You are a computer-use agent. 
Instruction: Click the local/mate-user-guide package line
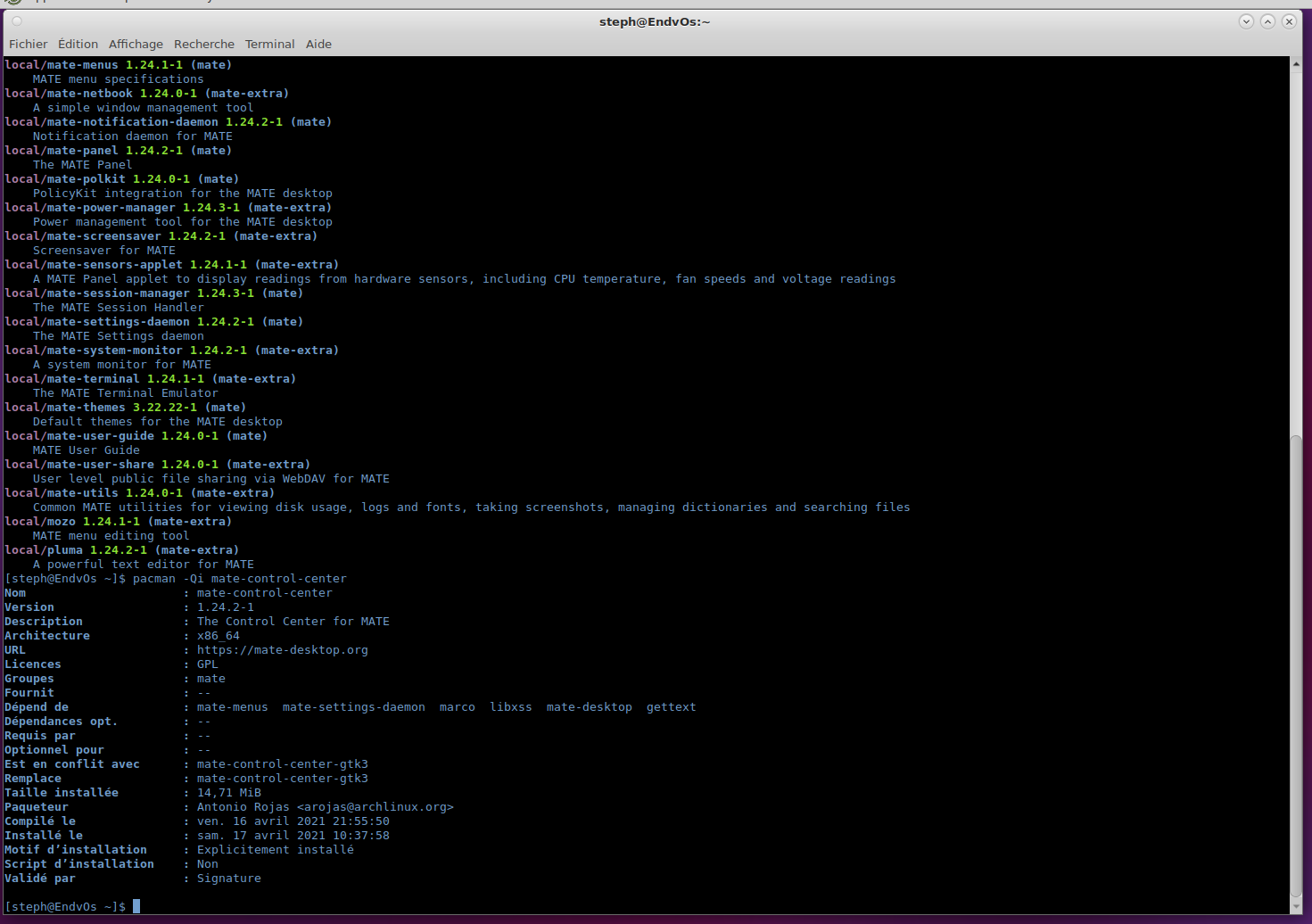pos(136,436)
